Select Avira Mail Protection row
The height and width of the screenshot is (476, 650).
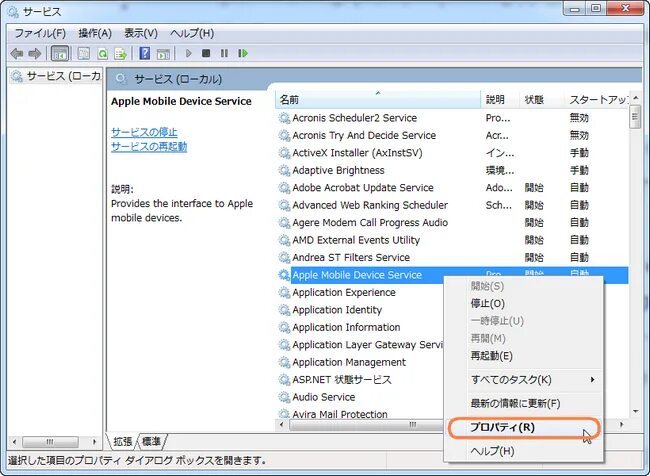[360, 414]
